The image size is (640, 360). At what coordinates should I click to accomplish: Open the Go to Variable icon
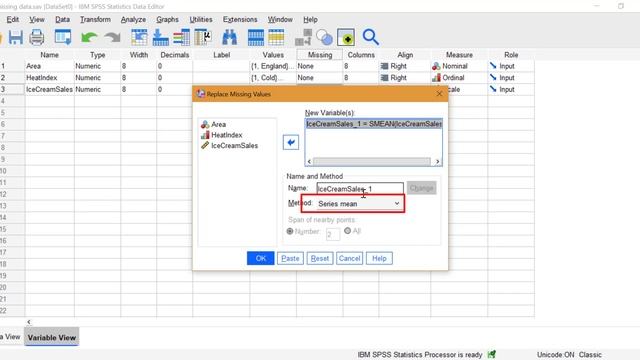point(160,38)
